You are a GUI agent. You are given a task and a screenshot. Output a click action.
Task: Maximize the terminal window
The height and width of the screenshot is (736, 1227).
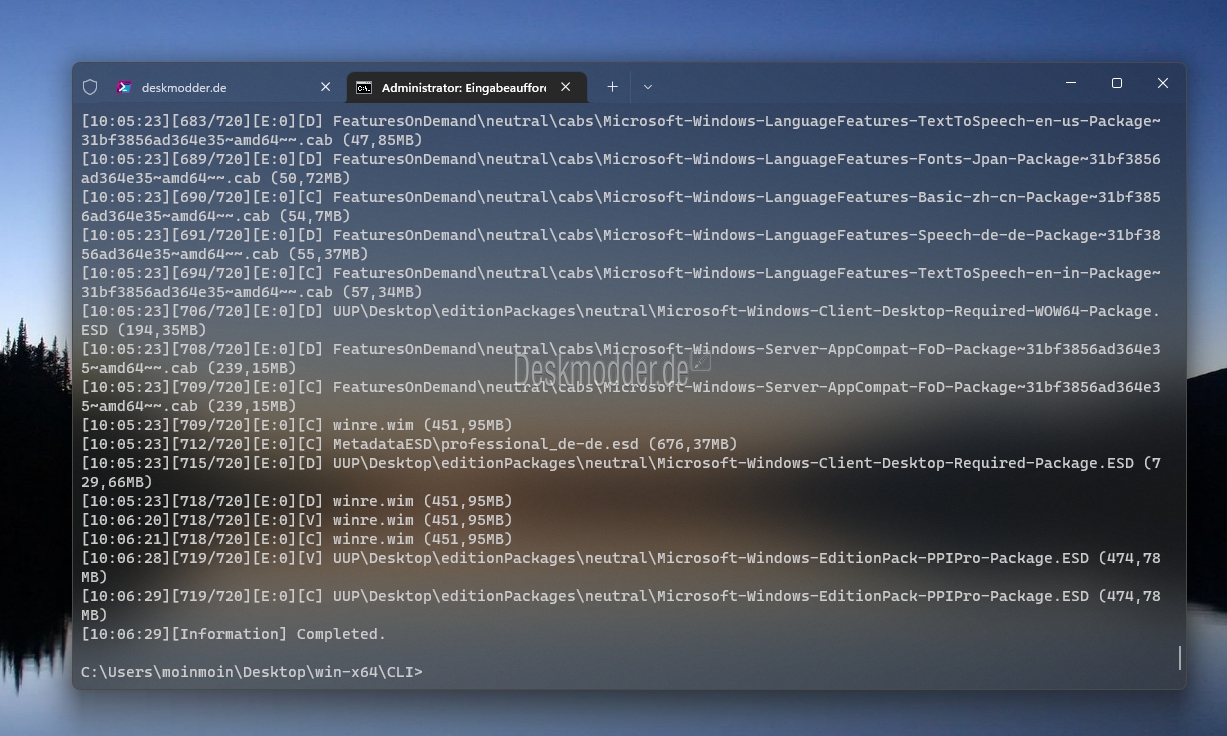tap(1117, 83)
